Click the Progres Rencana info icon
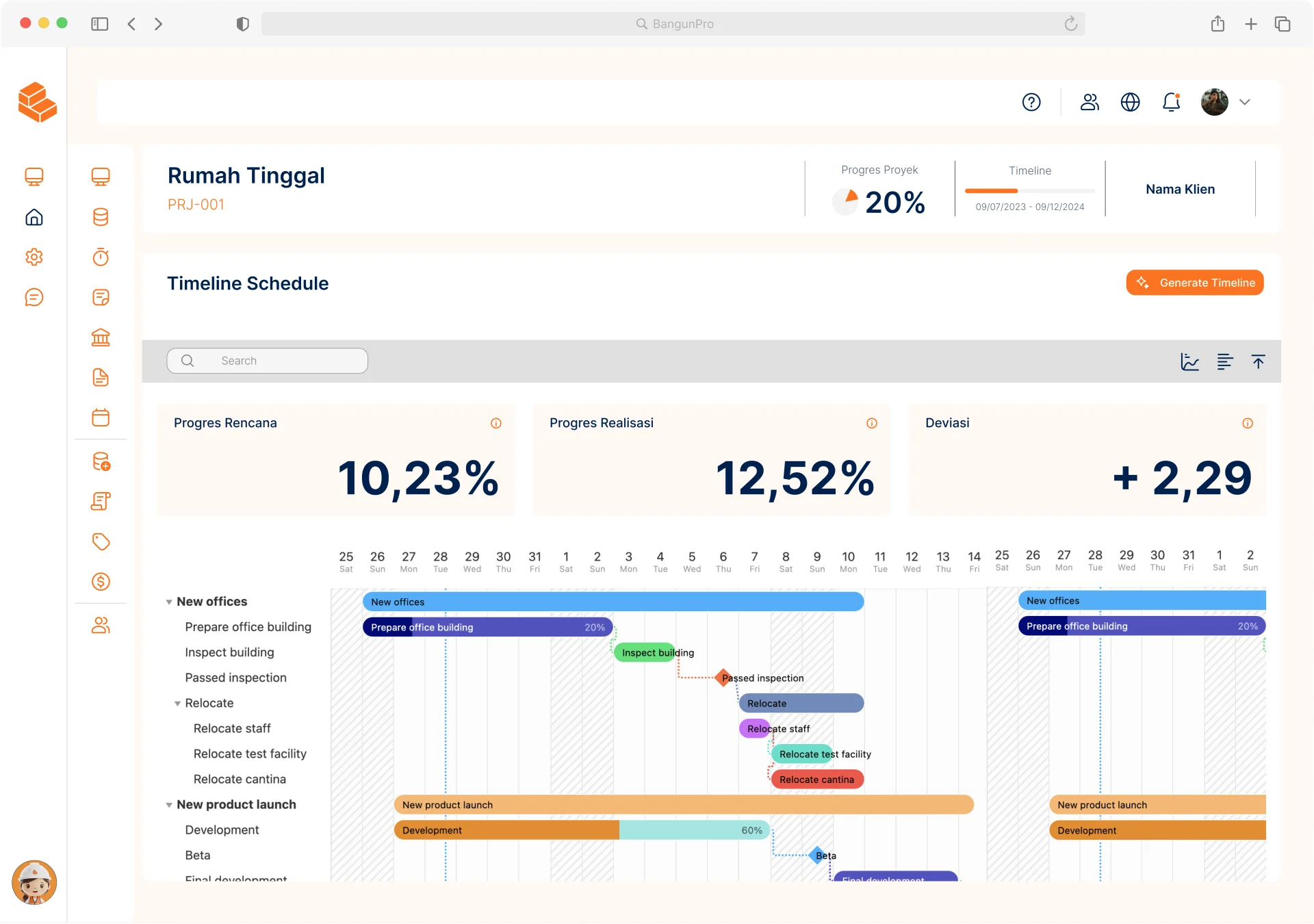Viewport: 1314px width, 924px height. [x=496, y=424]
